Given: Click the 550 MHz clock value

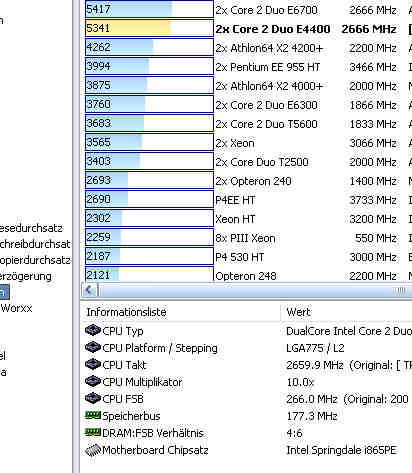Looking at the screenshot, I should tap(376, 238).
